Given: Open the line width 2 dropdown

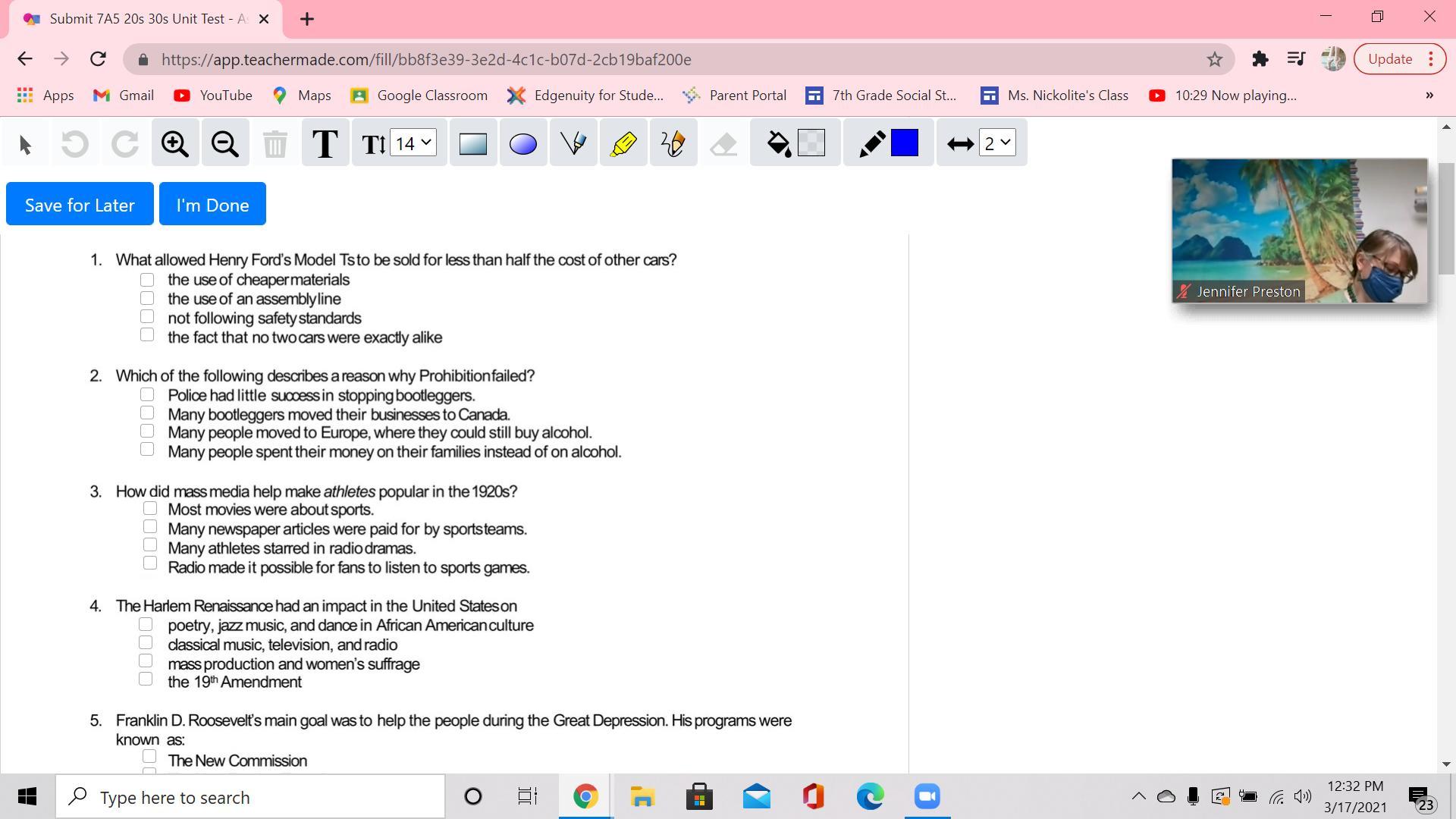Looking at the screenshot, I should point(997,143).
